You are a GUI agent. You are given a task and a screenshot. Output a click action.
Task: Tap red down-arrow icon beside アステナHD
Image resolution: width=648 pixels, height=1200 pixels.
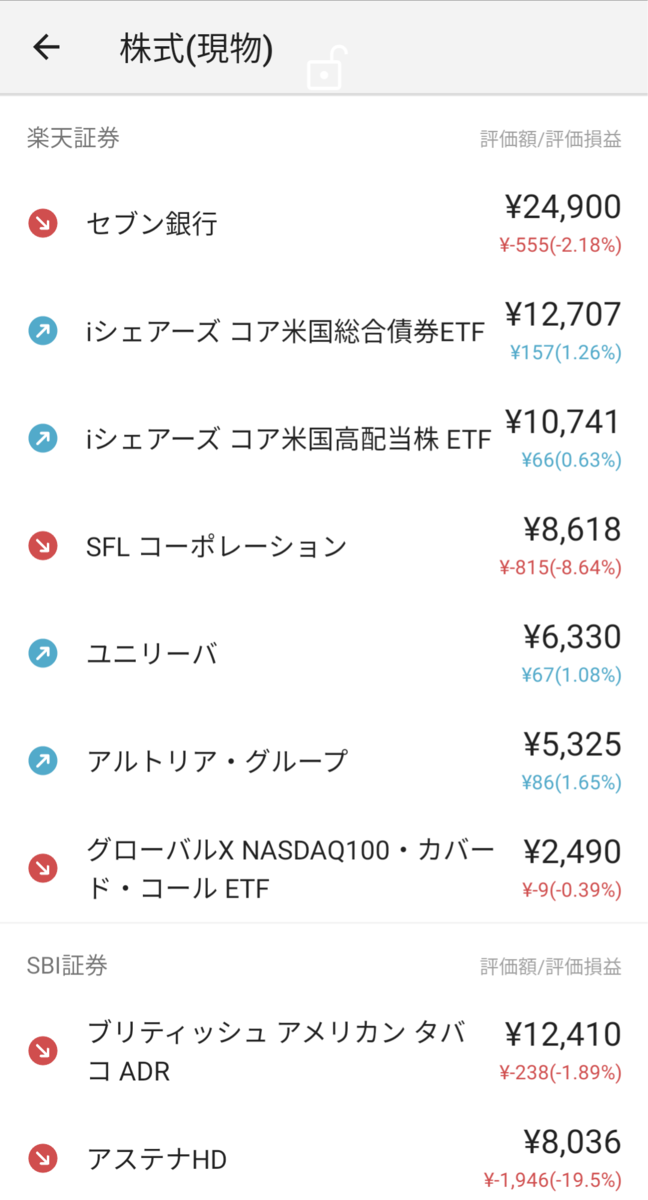(x=43, y=1159)
